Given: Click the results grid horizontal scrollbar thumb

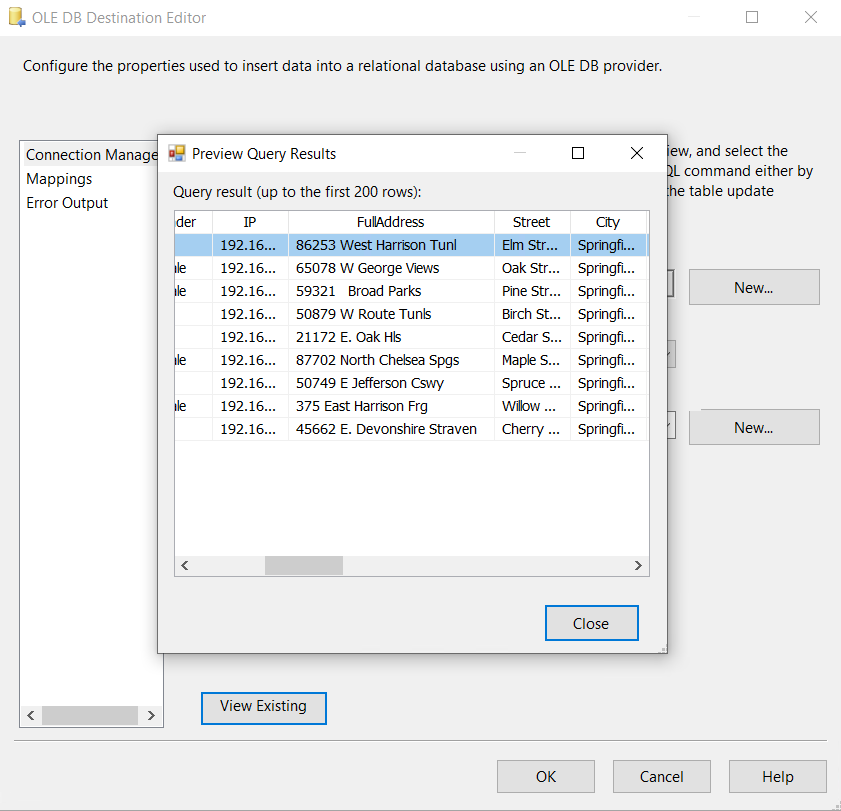Looking at the screenshot, I should click(x=303, y=566).
